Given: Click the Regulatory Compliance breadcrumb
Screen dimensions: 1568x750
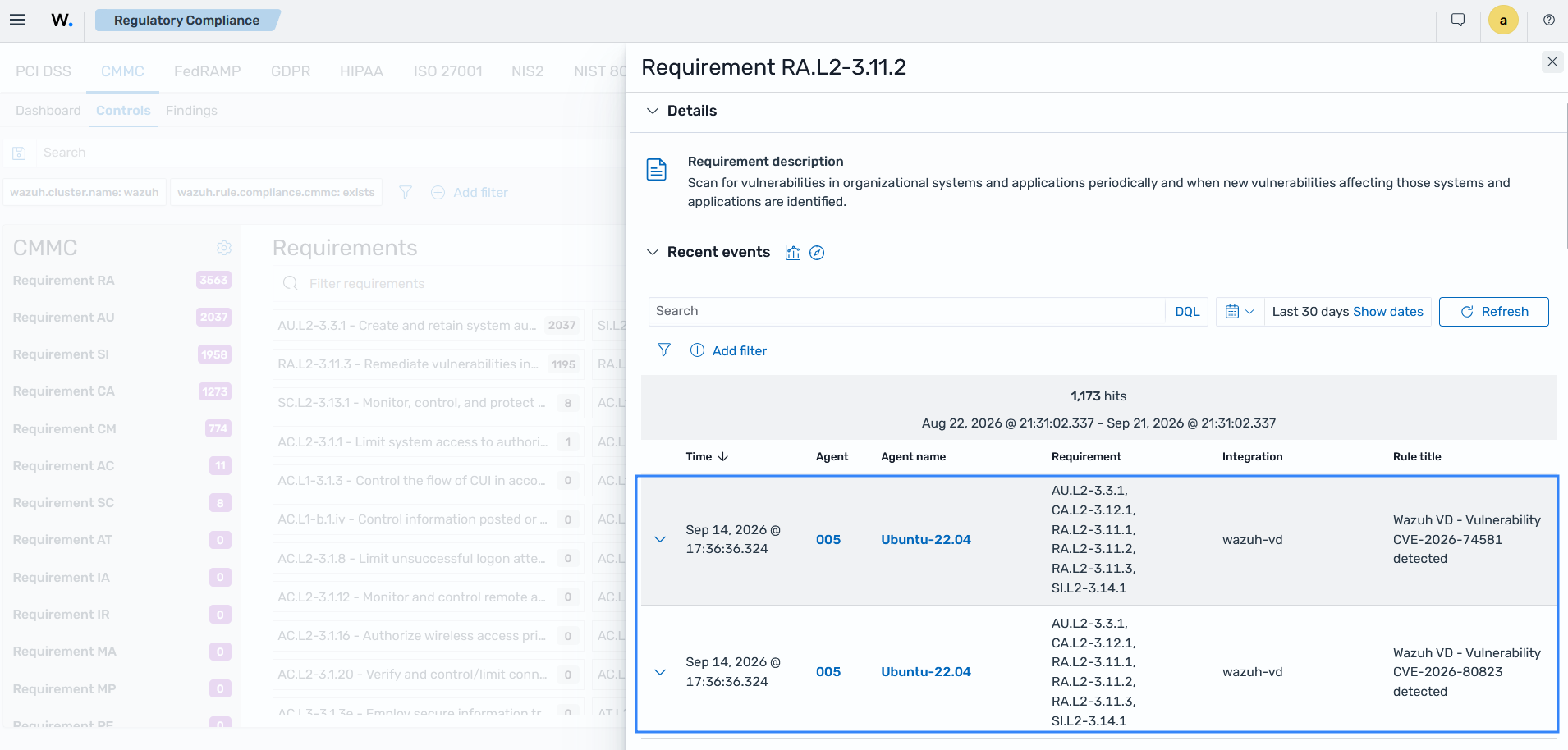Looking at the screenshot, I should point(187,21).
